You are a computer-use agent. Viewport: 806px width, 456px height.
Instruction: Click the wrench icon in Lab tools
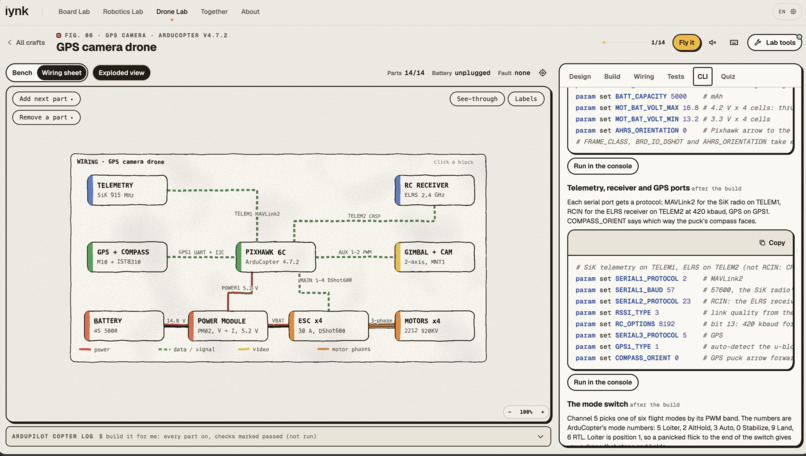[x=758, y=43]
